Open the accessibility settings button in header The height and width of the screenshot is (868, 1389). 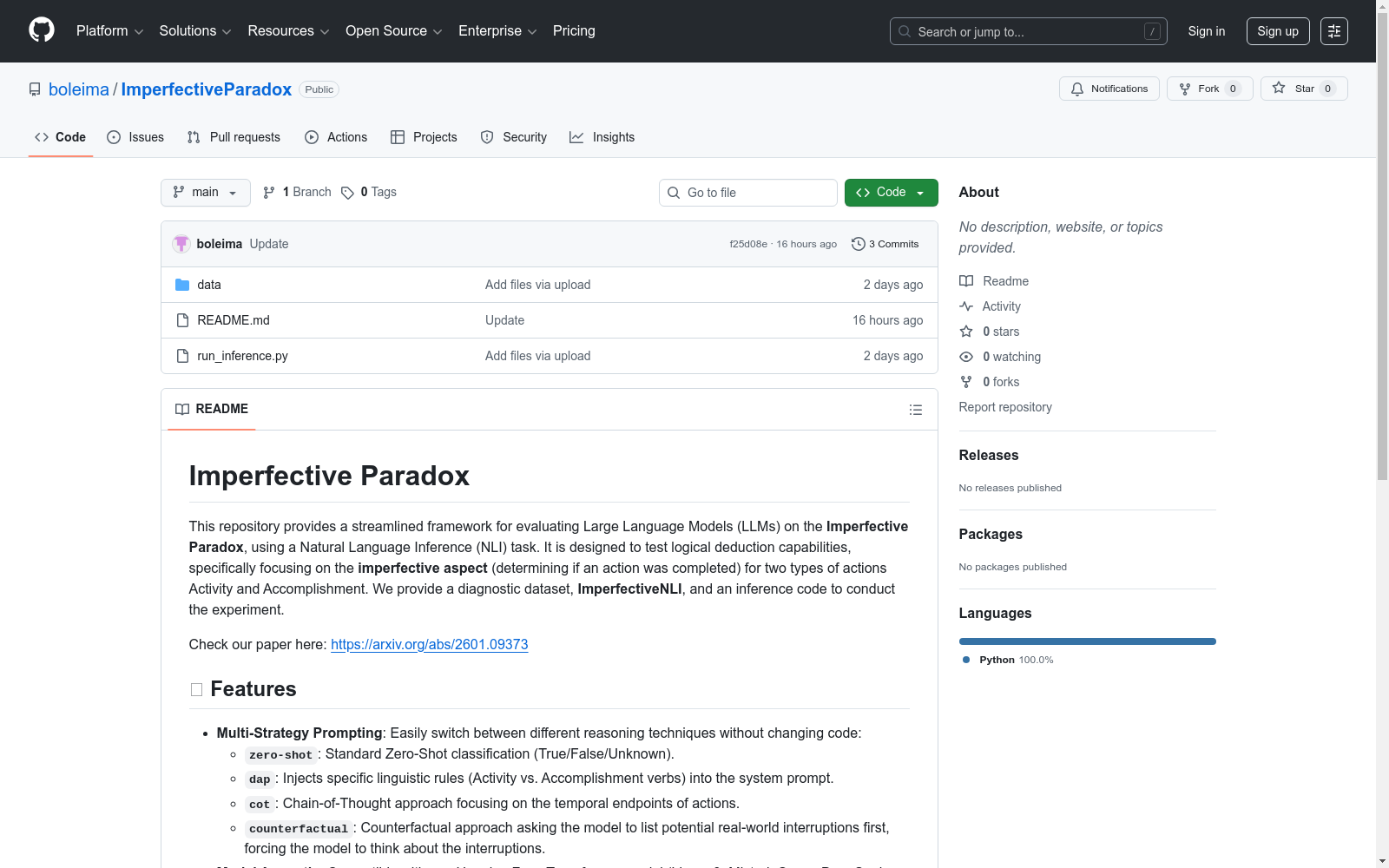click(x=1334, y=31)
